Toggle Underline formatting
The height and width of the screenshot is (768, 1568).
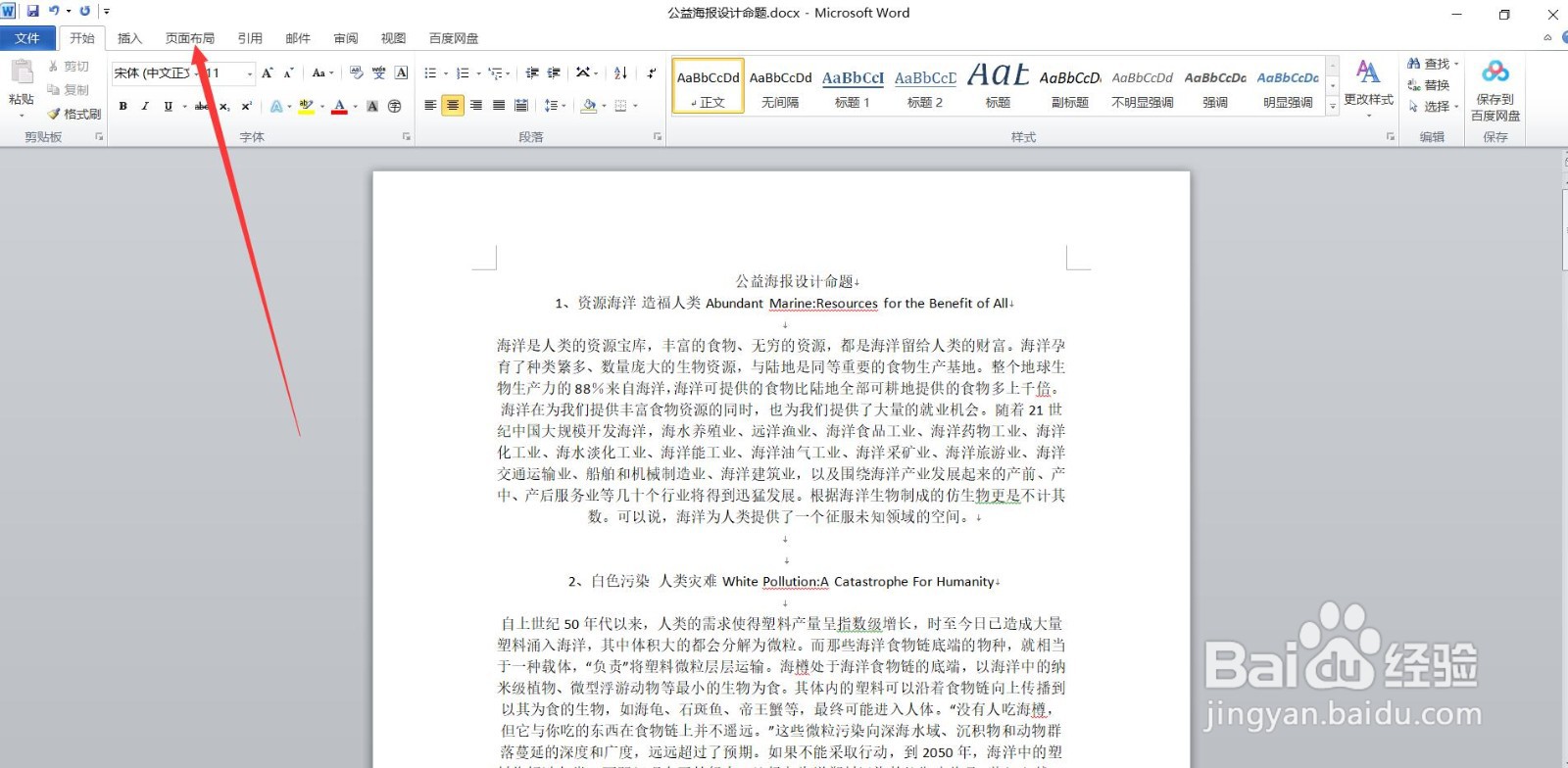tap(168, 106)
